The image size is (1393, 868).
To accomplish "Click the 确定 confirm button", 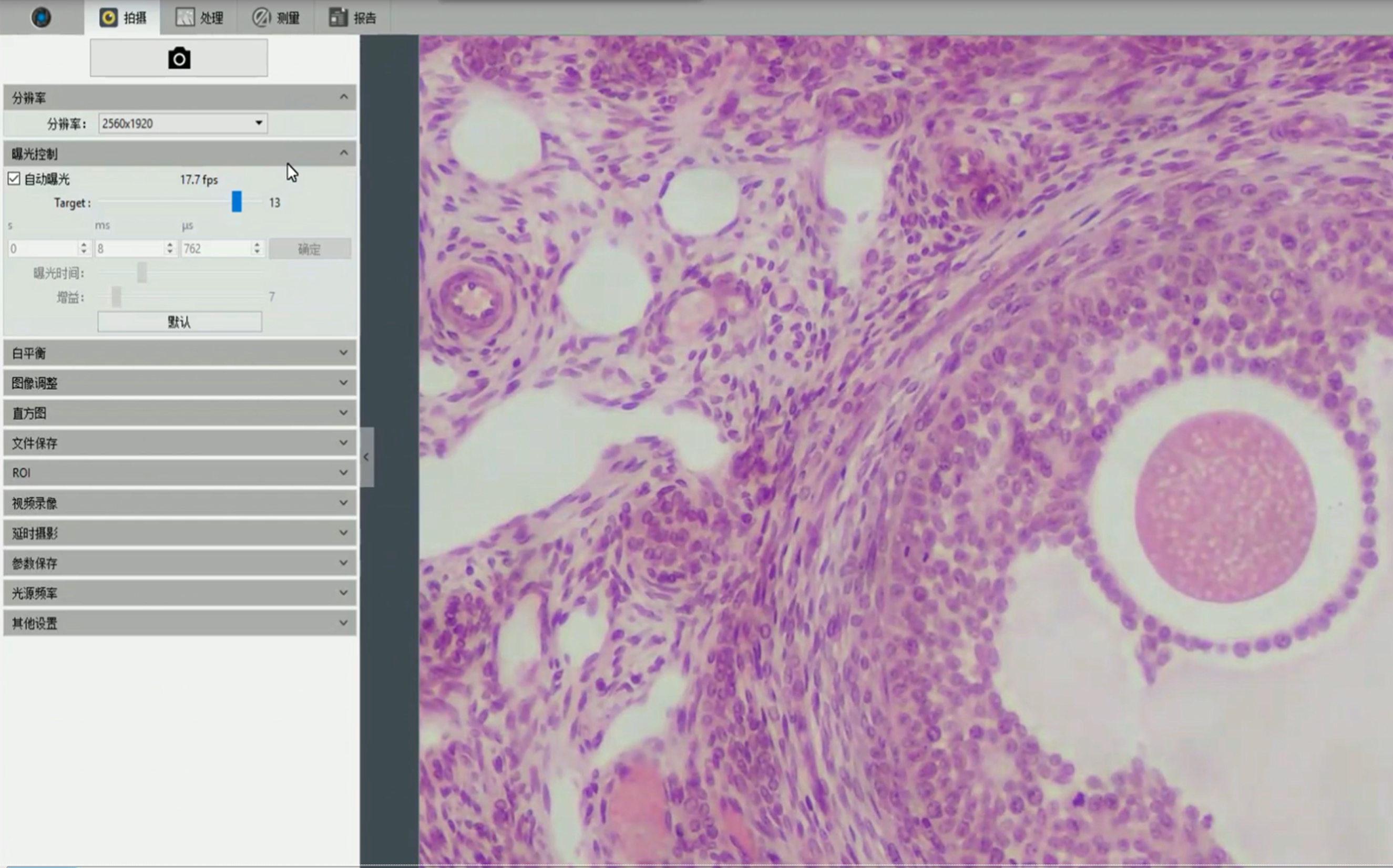I will (x=310, y=249).
